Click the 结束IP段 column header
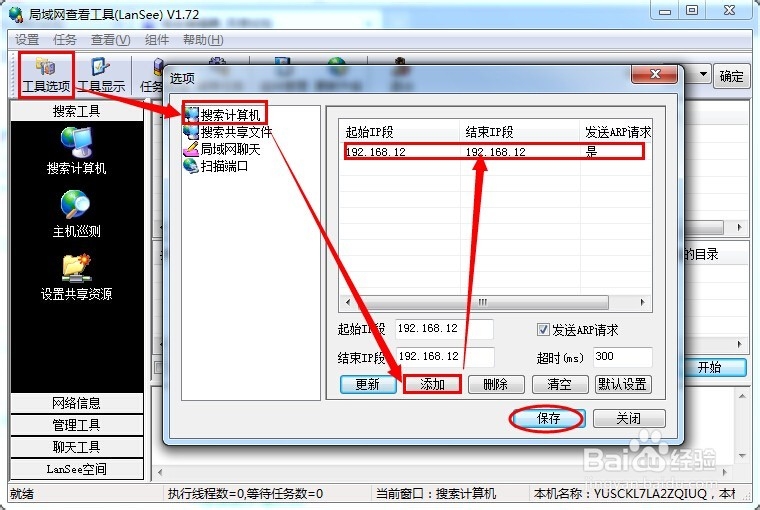The image size is (760, 510). click(x=520, y=131)
